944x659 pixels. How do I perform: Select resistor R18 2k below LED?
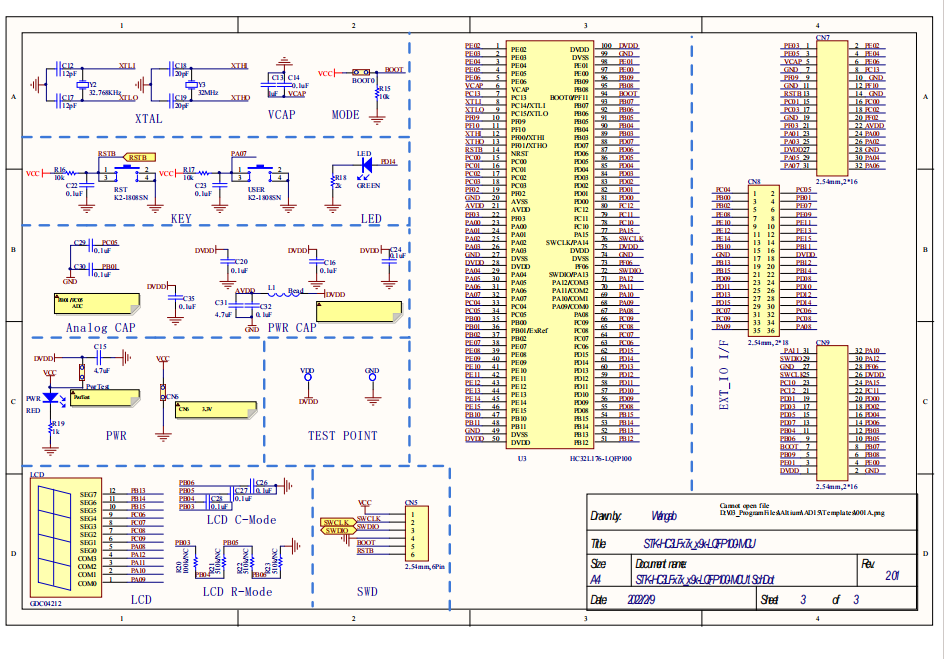[x=333, y=182]
